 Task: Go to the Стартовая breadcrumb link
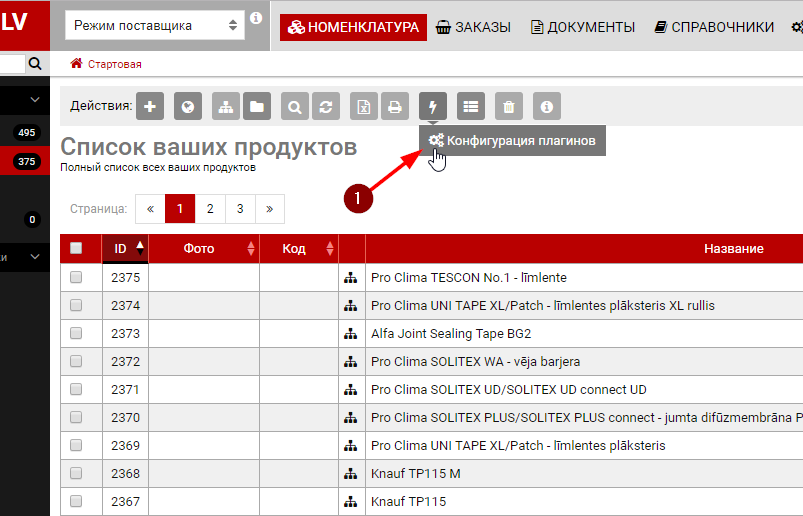114,64
